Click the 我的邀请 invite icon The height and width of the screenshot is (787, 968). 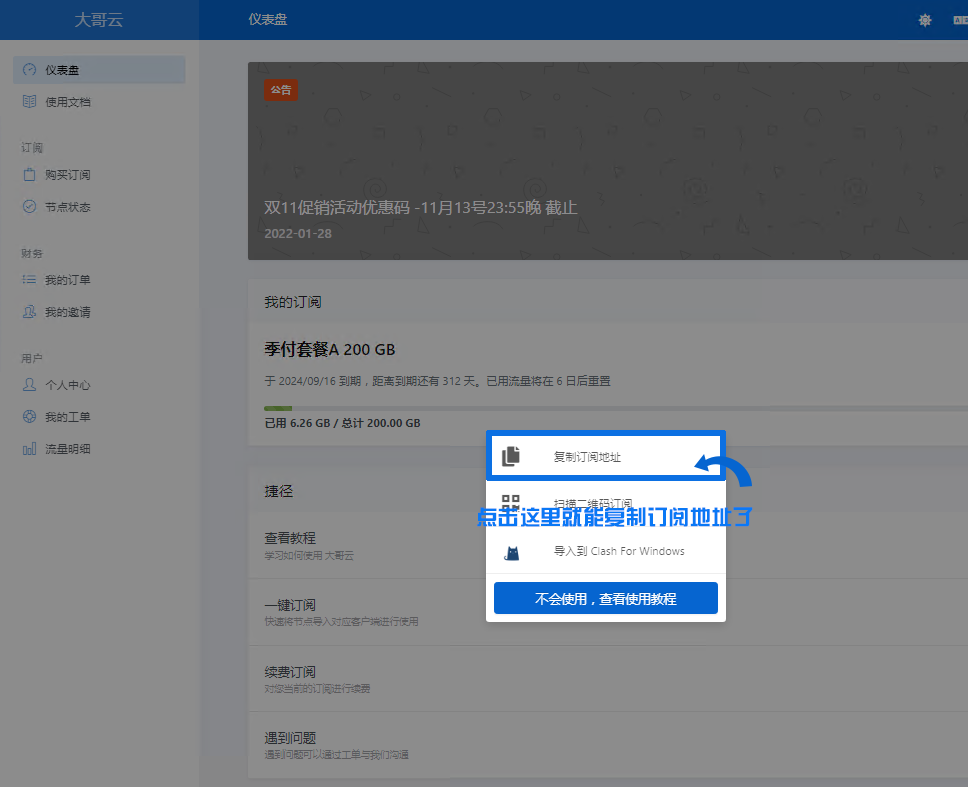click(28, 312)
